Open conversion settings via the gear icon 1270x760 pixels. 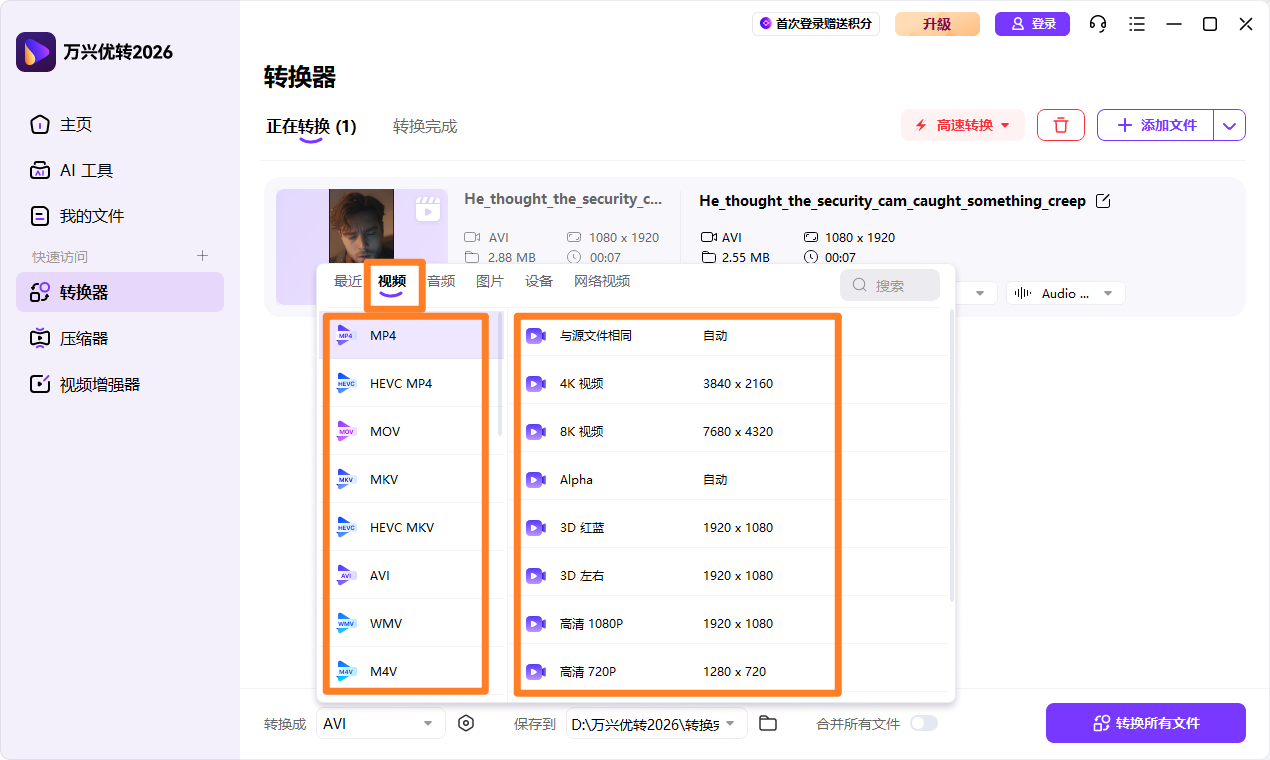coord(466,722)
